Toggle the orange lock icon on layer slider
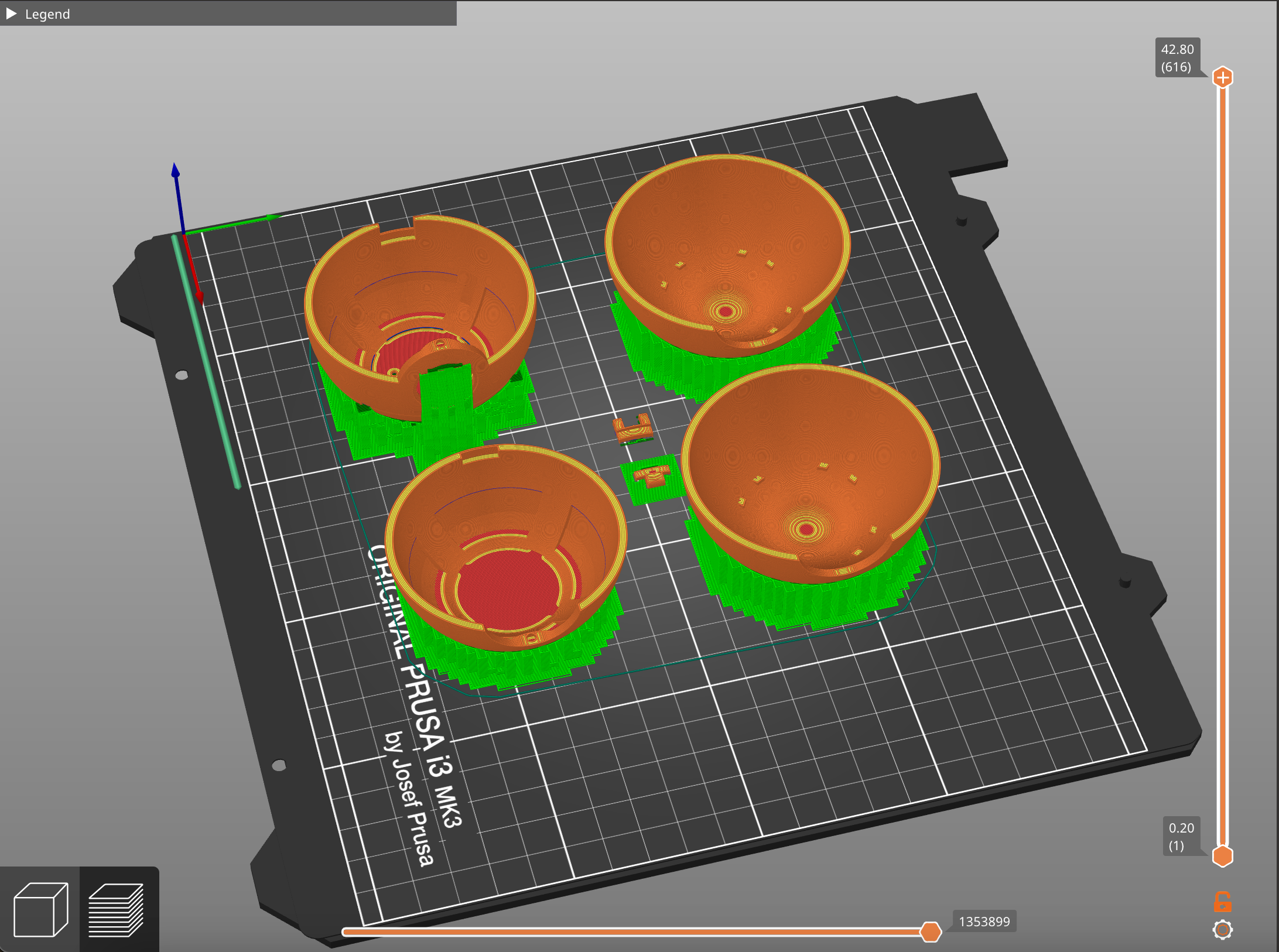This screenshot has height=952, width=1279. click(1222, 902)
